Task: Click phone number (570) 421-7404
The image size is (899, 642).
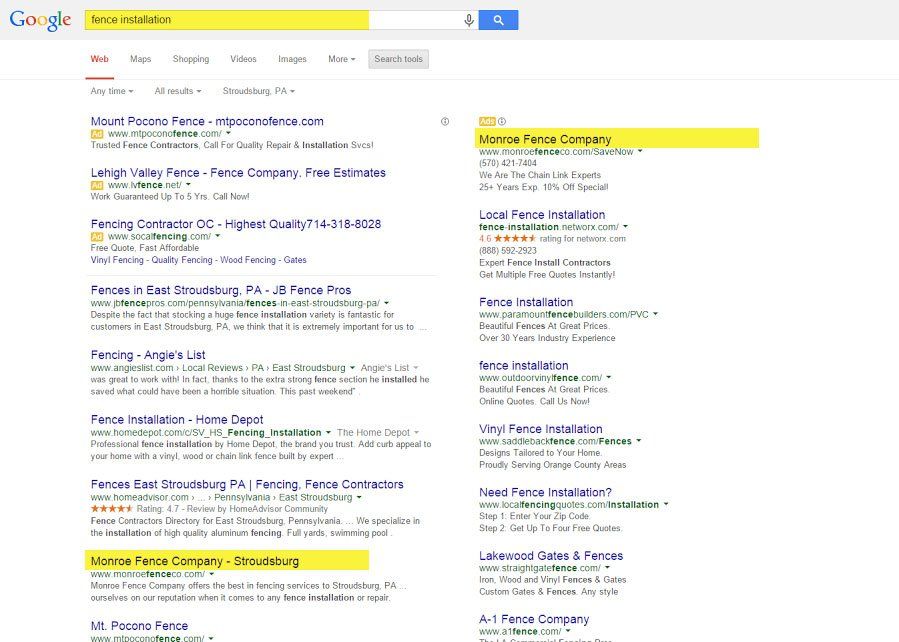Action: click(508, 163)
